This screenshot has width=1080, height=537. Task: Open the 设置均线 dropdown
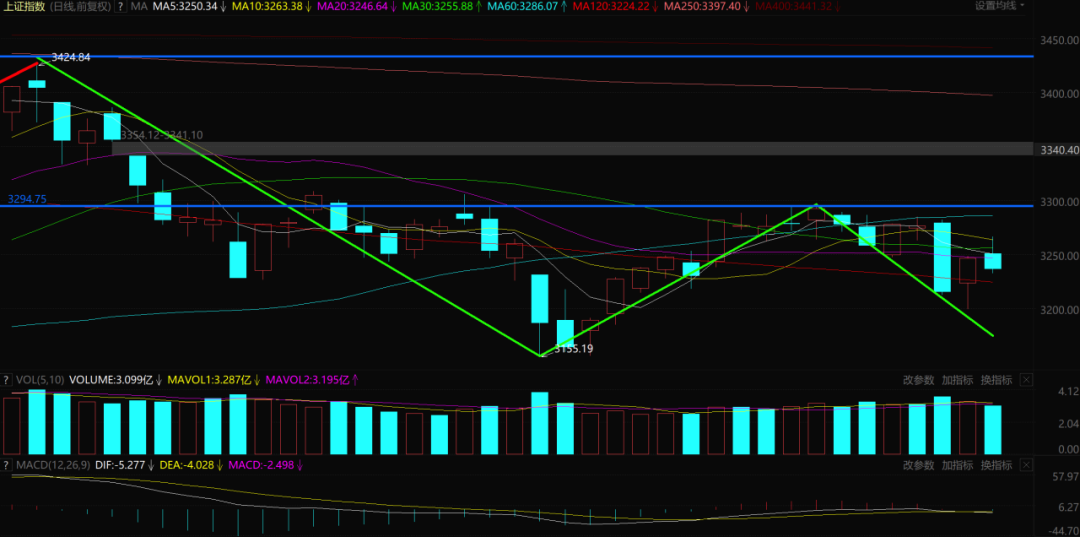pos(1000,6)
